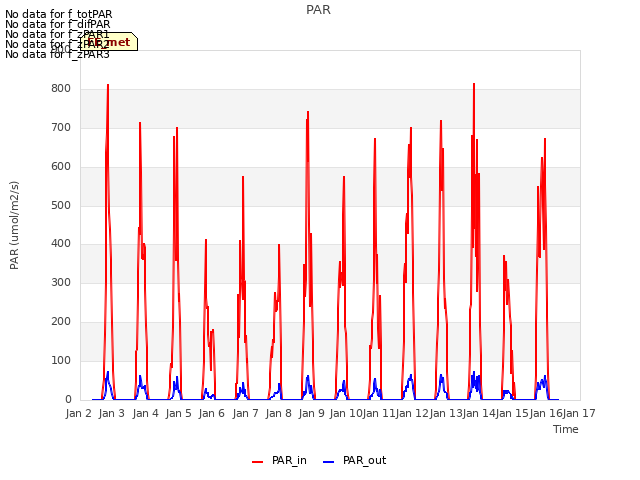Select the Jan 4 x-axis label
Viewport: 640px width, 480px height.
(x=145, y=413)
